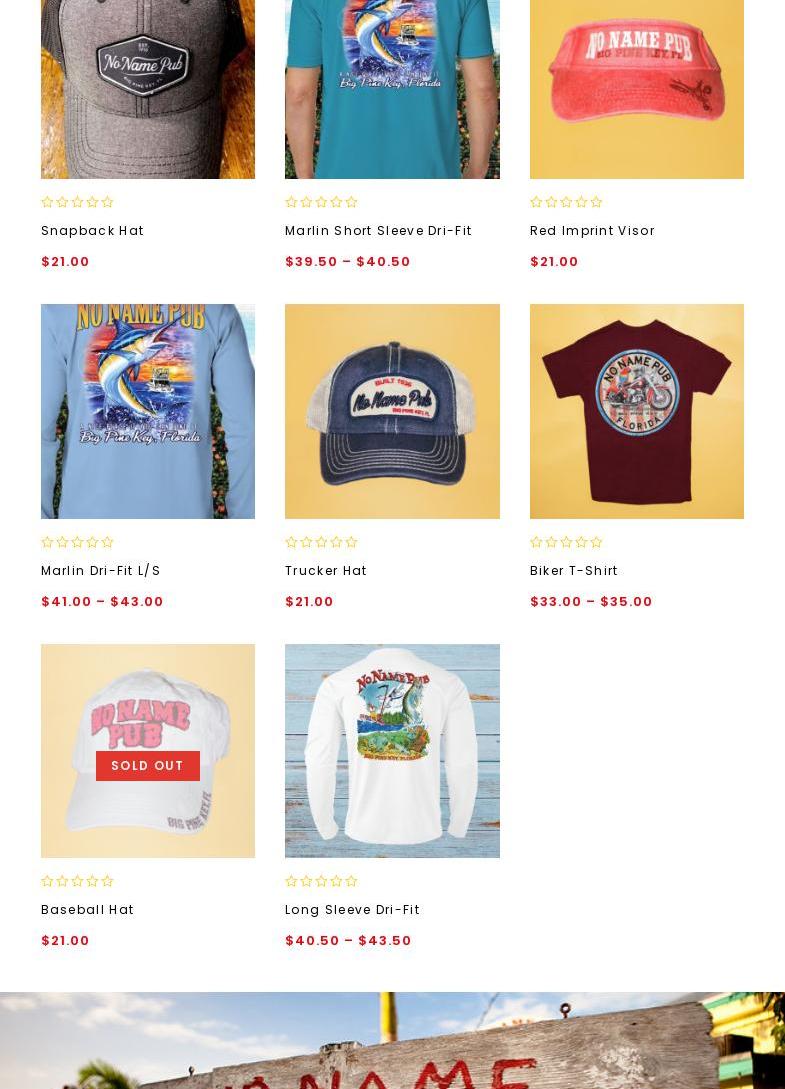This screenshot has width=785, height=1089.
Task: Open the Marlin Short Sleeve Dri-Fit link
Action: coord(379,231)
